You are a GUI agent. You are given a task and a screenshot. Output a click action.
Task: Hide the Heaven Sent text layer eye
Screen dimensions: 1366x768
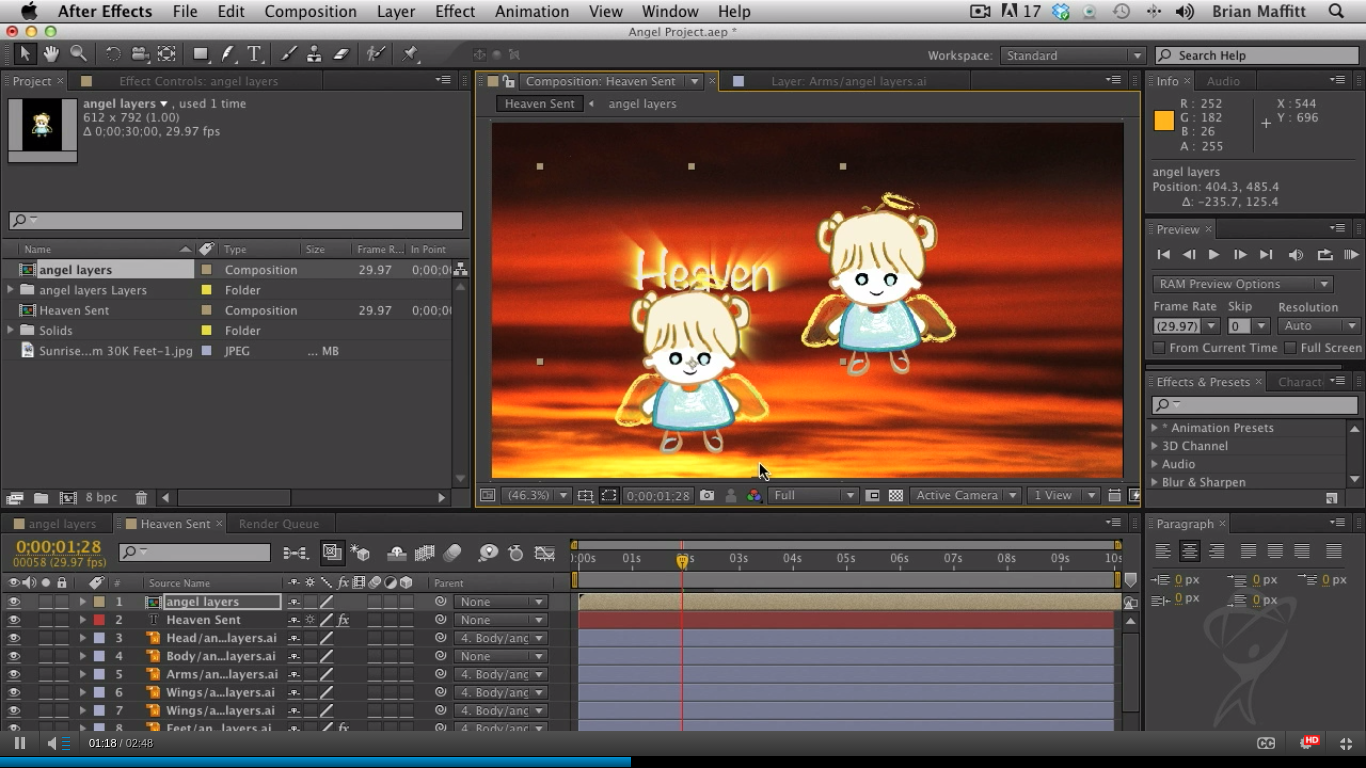[x=14, y=620]
